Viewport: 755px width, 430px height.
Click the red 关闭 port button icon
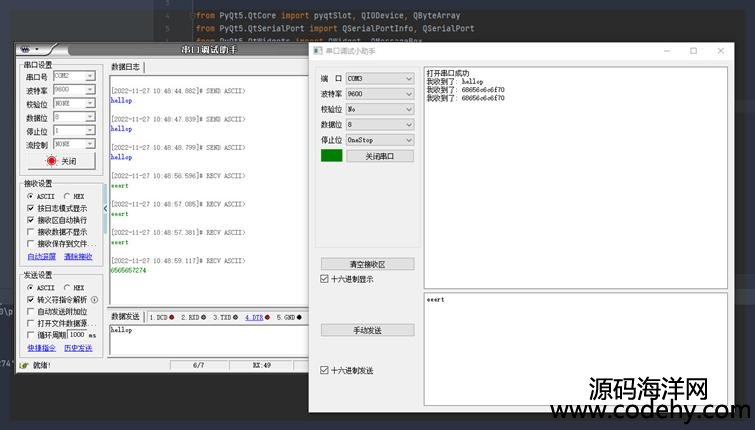(x=52, y=161)
